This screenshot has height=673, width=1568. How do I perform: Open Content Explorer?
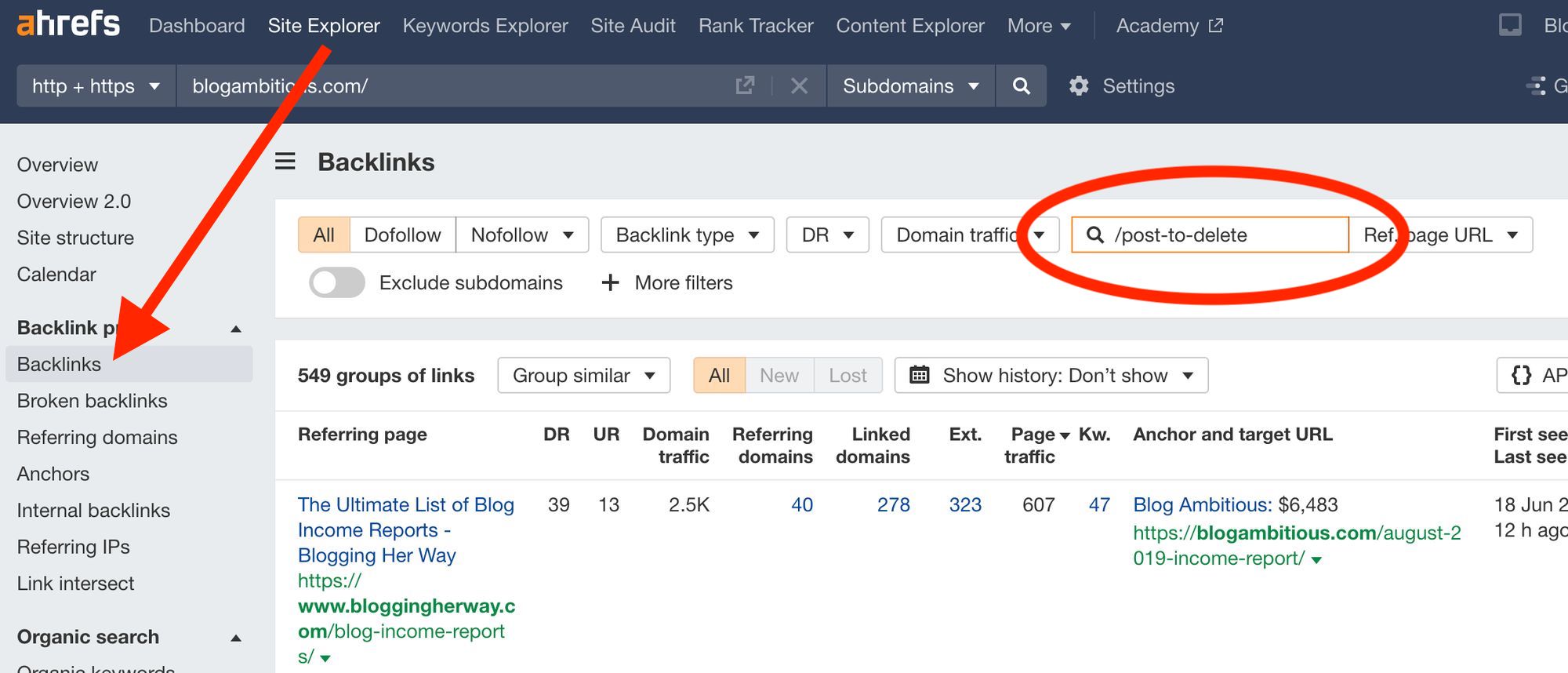point(910,26)
